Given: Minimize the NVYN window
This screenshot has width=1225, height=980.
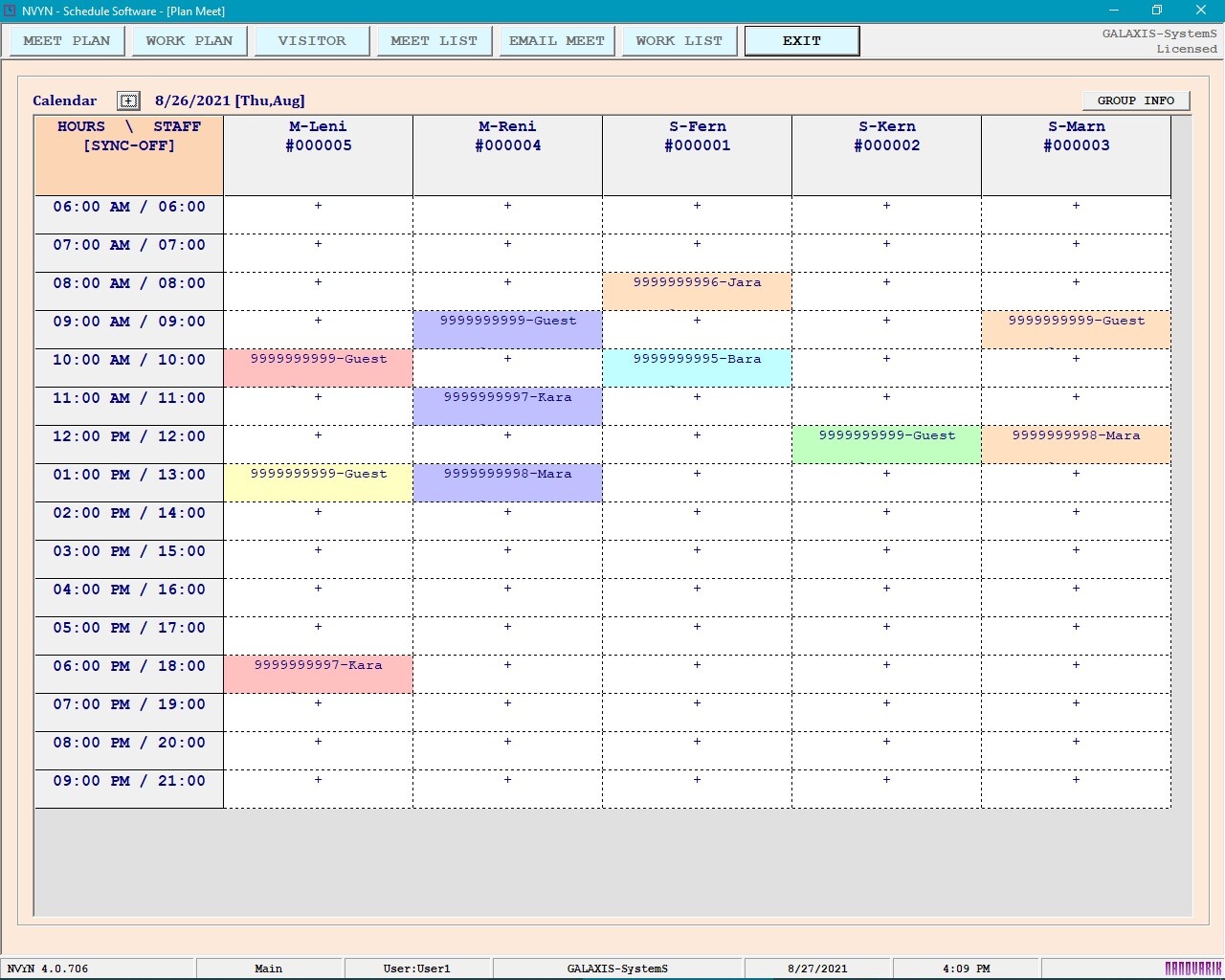Looking at the screenshot, I should coord(1114,11).
